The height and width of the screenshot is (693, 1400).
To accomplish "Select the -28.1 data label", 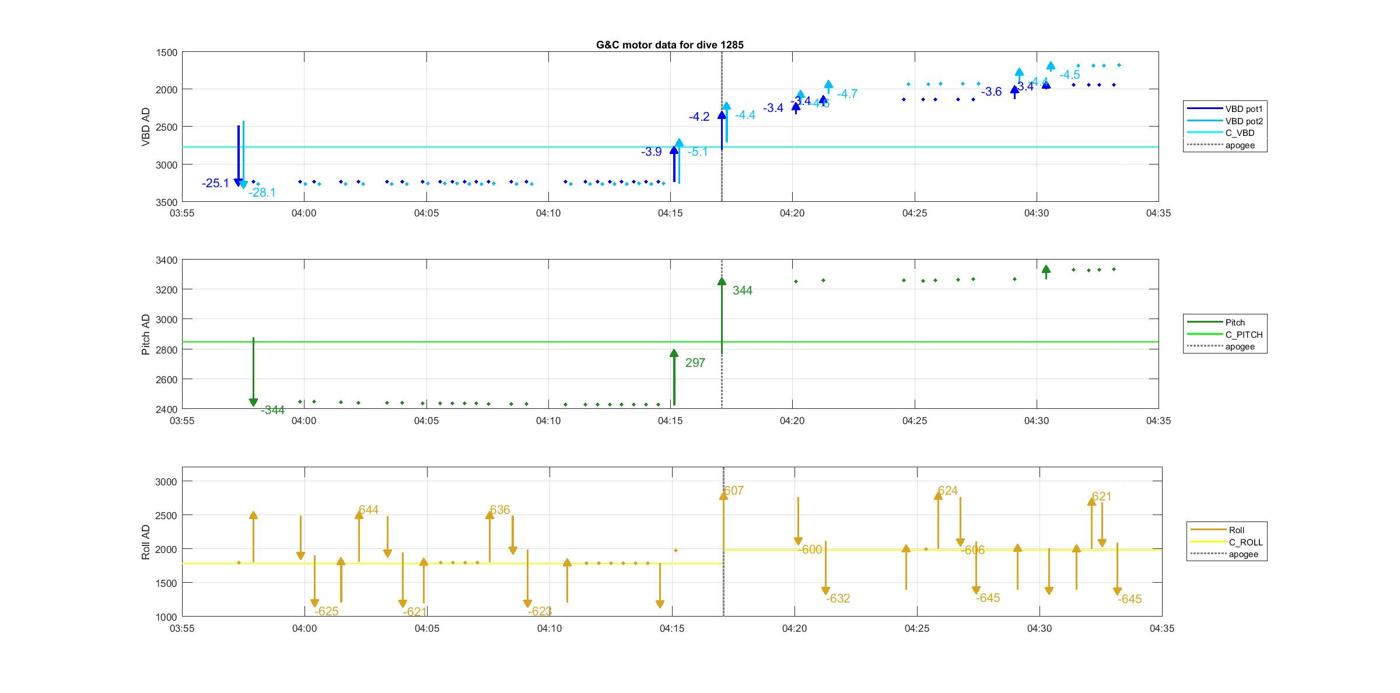I will point(262,192).
